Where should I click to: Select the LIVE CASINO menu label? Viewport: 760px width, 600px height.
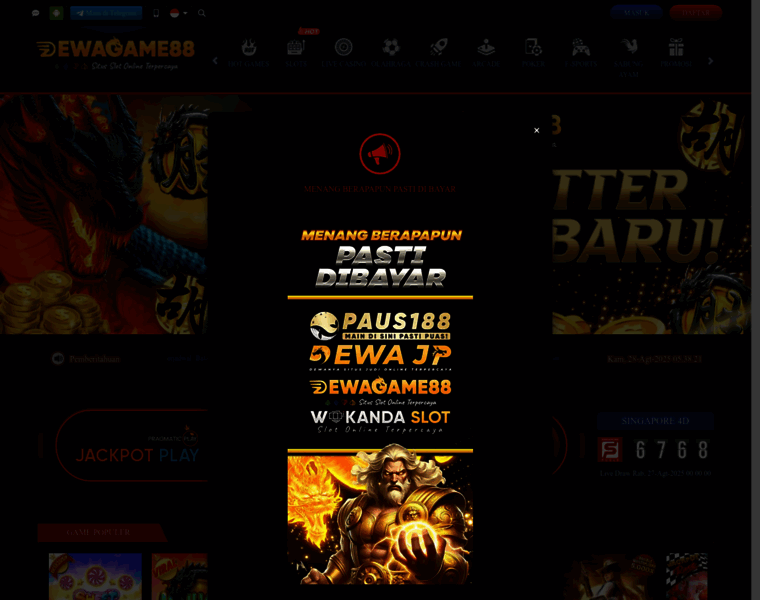[343, 63]
